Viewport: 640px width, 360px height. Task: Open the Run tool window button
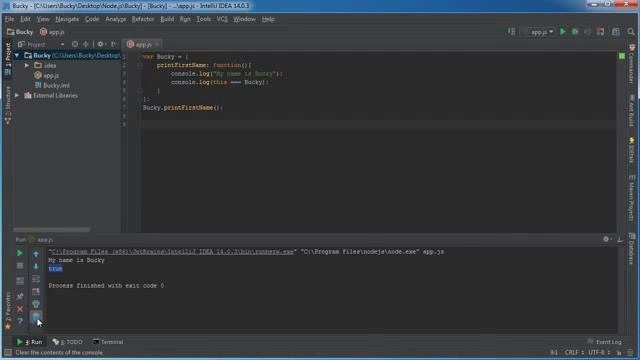[x=29, y=342]
